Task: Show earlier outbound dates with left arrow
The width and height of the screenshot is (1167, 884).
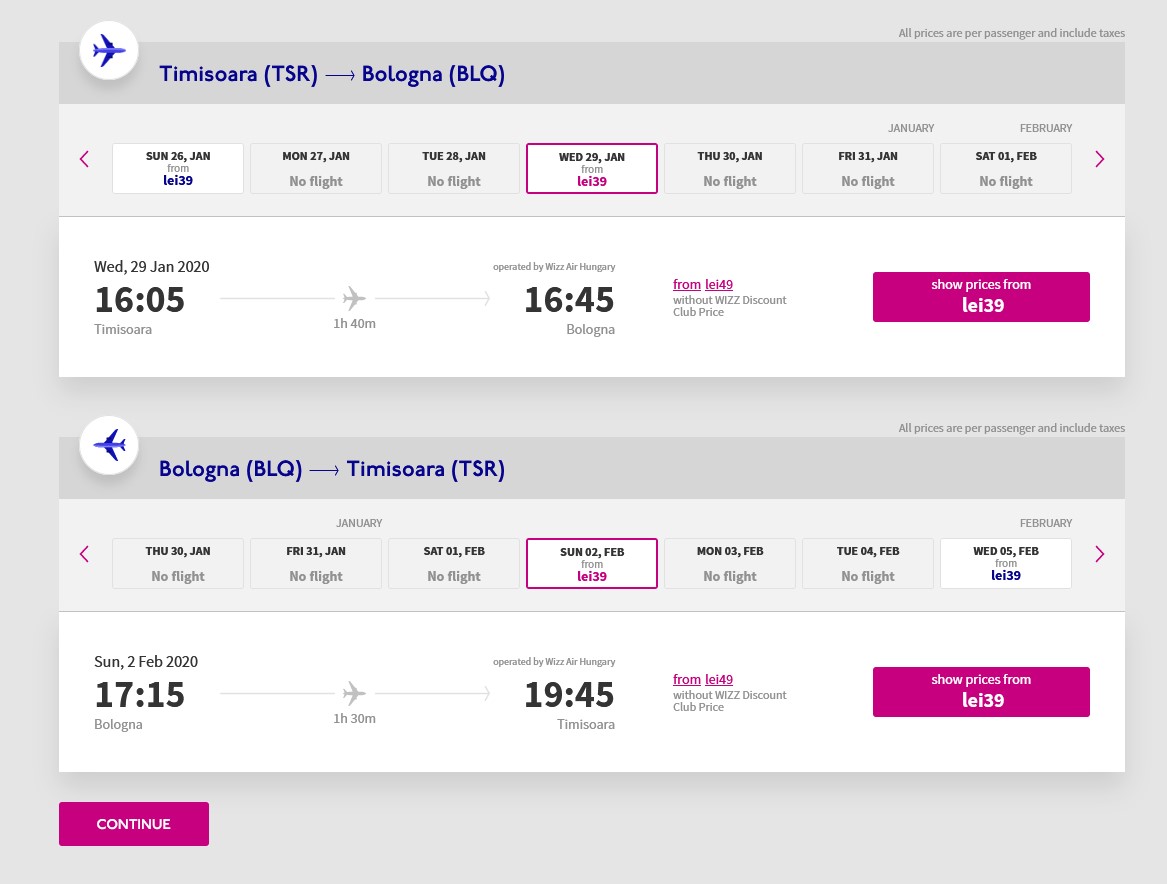Action: [84, 159]
